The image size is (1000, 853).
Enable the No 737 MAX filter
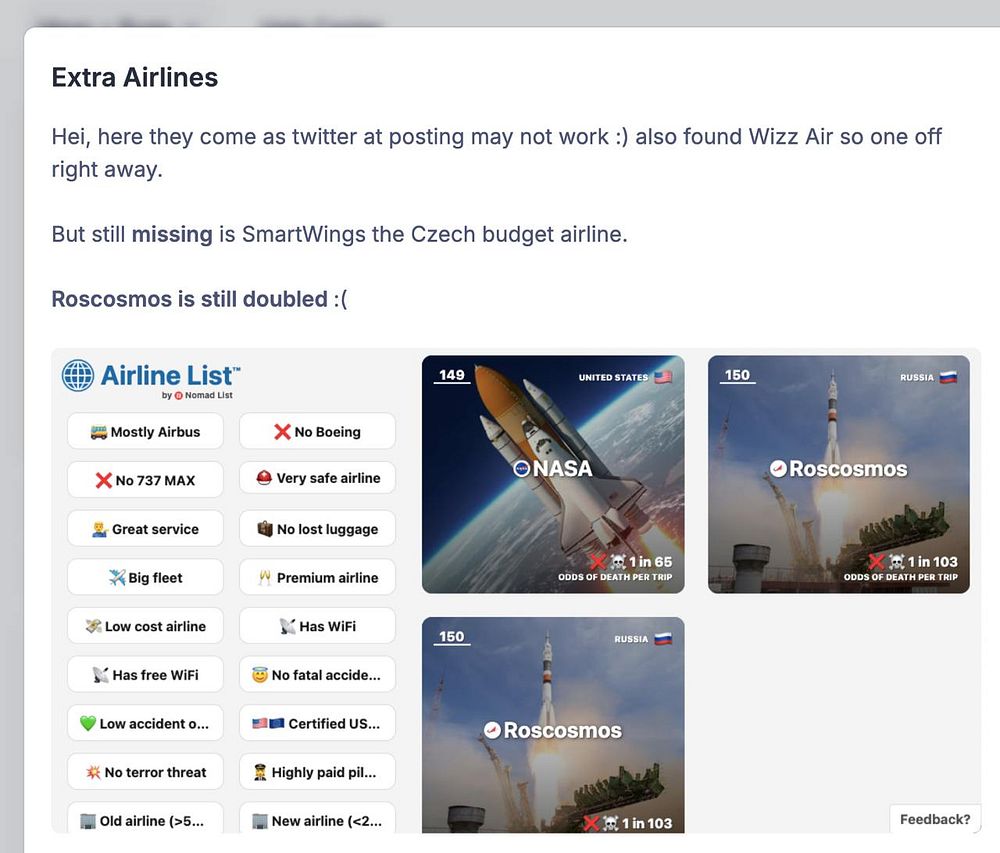[x=145, y=480]
